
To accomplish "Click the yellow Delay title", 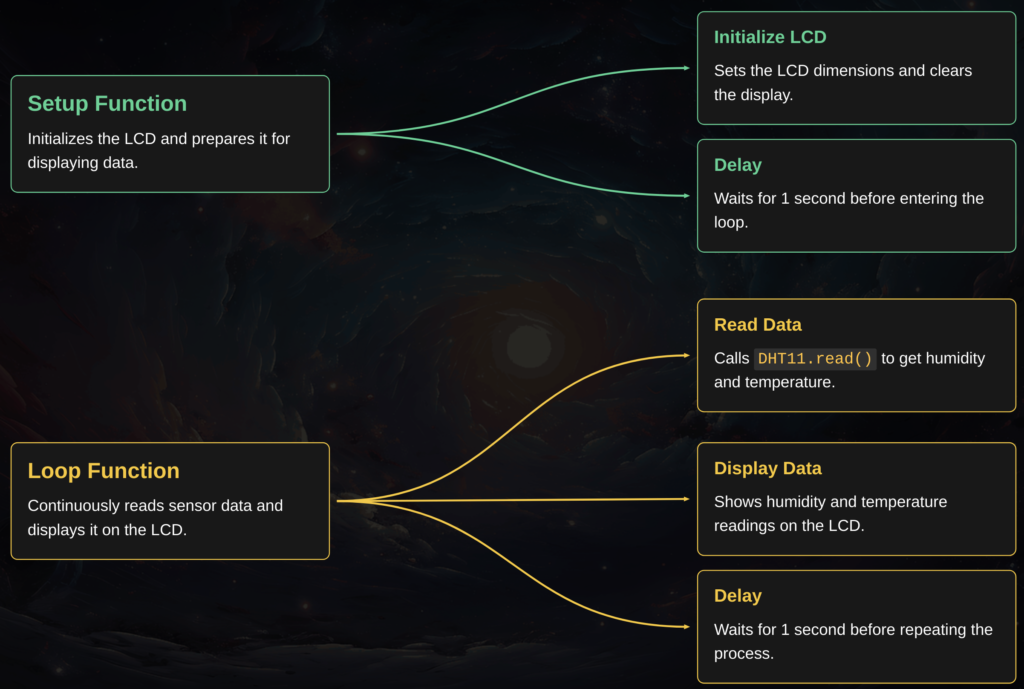I will [x=737, y=596].
